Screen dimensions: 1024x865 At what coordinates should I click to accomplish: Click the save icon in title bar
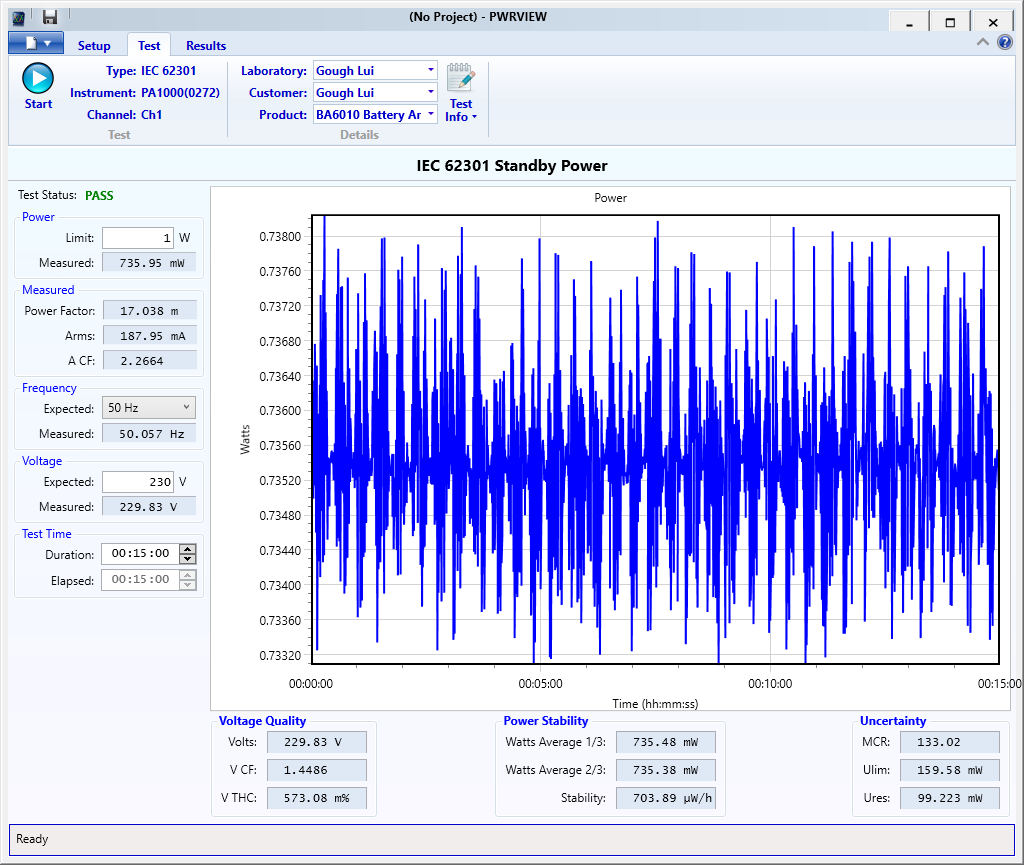[49, 17]
